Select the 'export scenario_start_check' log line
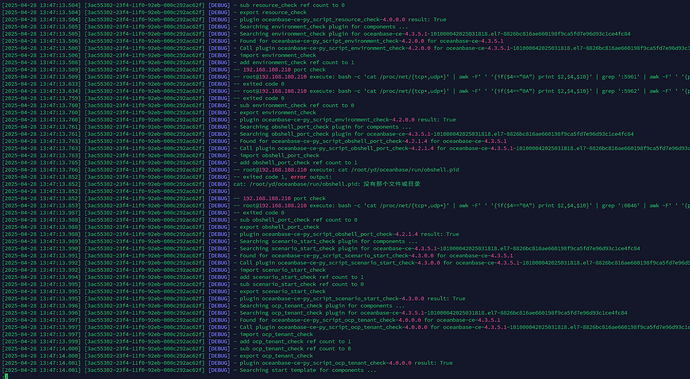The height and width of the screenshot is (379, 690). tap(279, 291)
